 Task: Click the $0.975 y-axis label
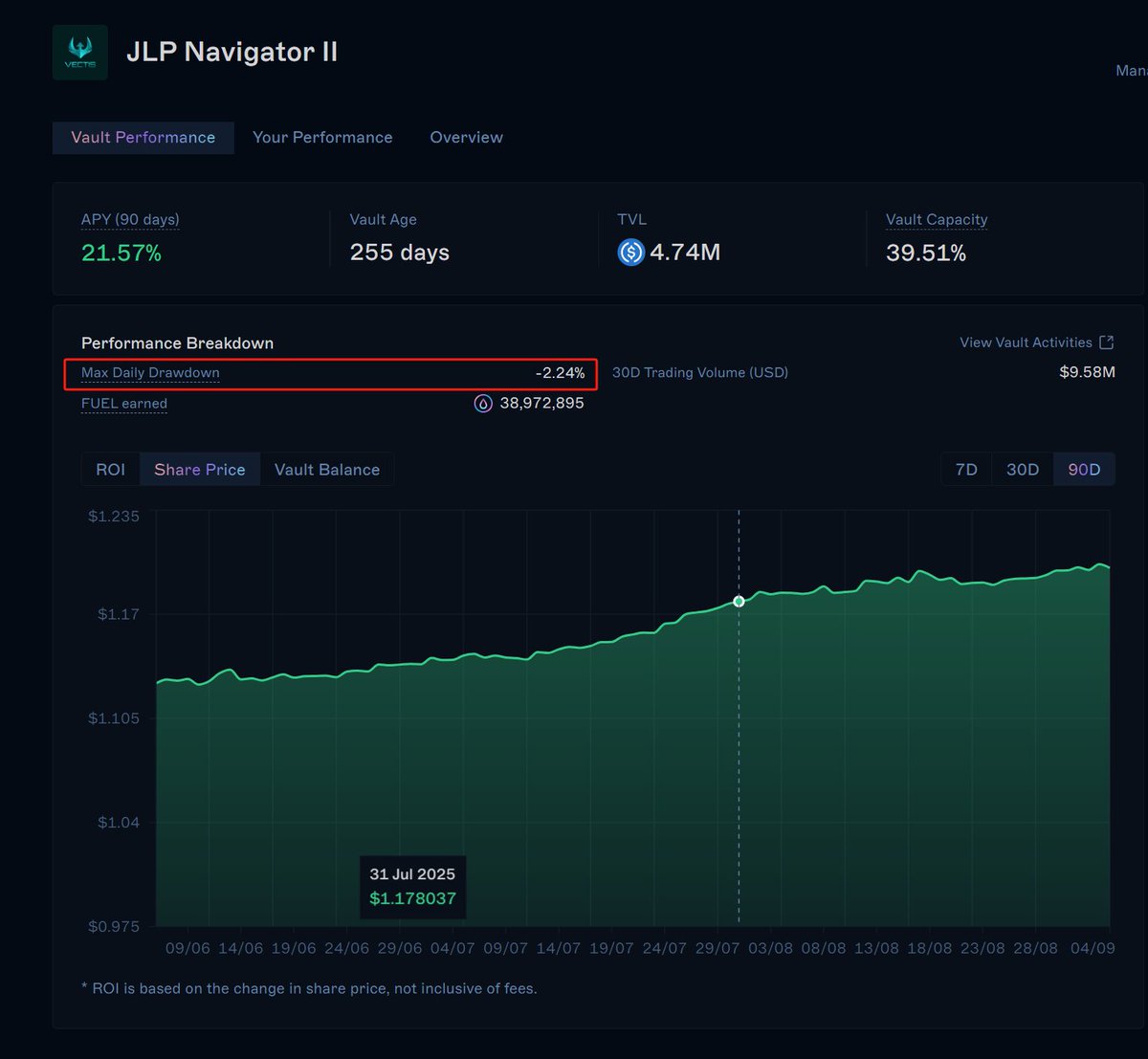pyautogui.click(x=114, y=926)
